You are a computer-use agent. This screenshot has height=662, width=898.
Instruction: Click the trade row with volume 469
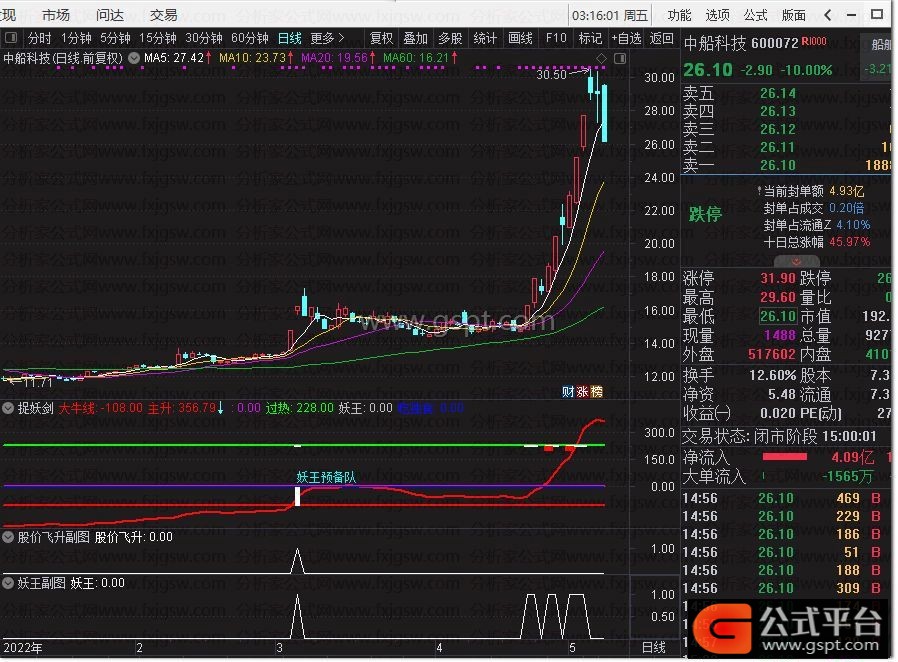tap(786, 498)
